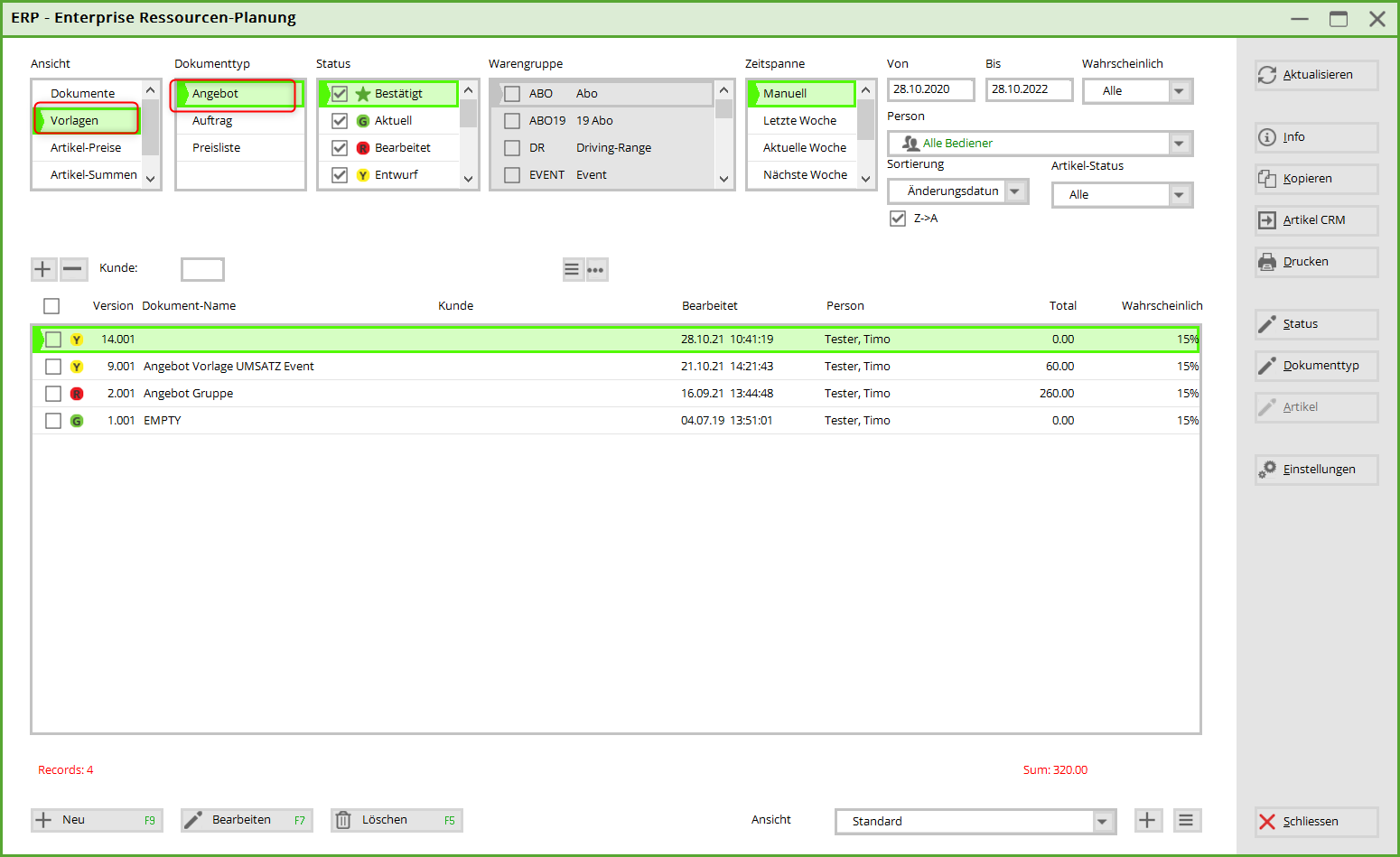Uncheck the Bestätigt status checkbox
Viewport: 1400px width, 857px height.
pyautogui.click(x=340, y=94)
